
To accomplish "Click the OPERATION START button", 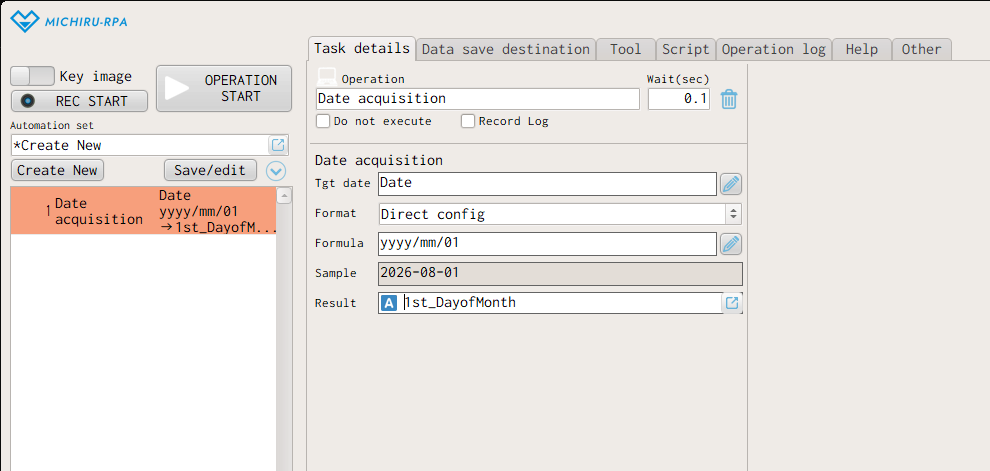I will point(224,88).
